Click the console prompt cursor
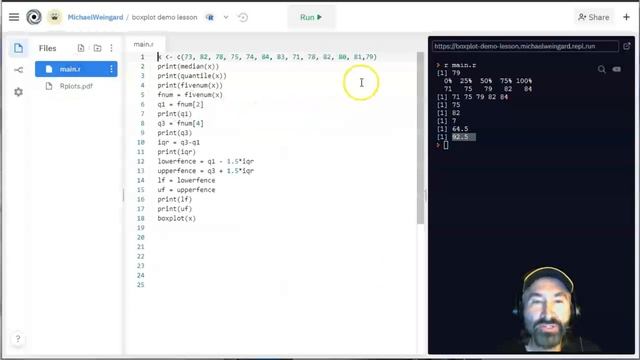Image resolution: width=640 pixels, height=360 pixels. [x=446, y=145]
